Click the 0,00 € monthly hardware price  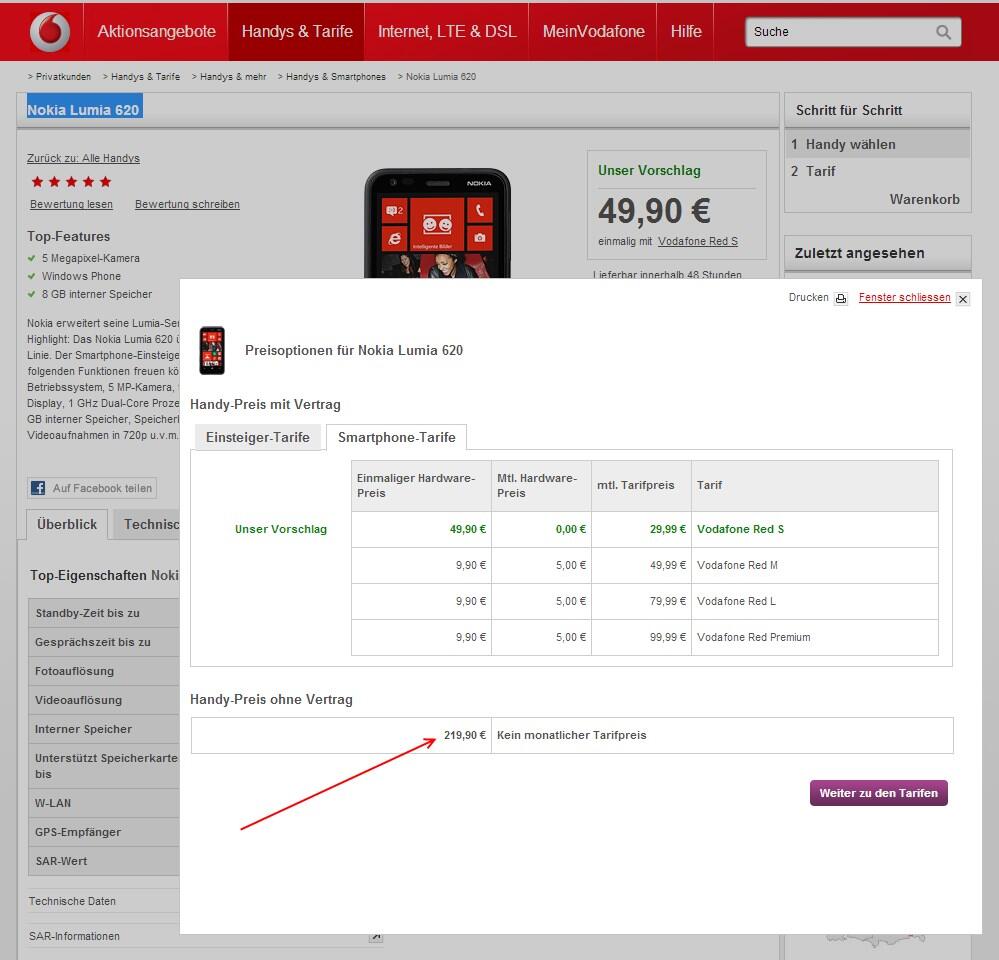[x=570, y=529]
